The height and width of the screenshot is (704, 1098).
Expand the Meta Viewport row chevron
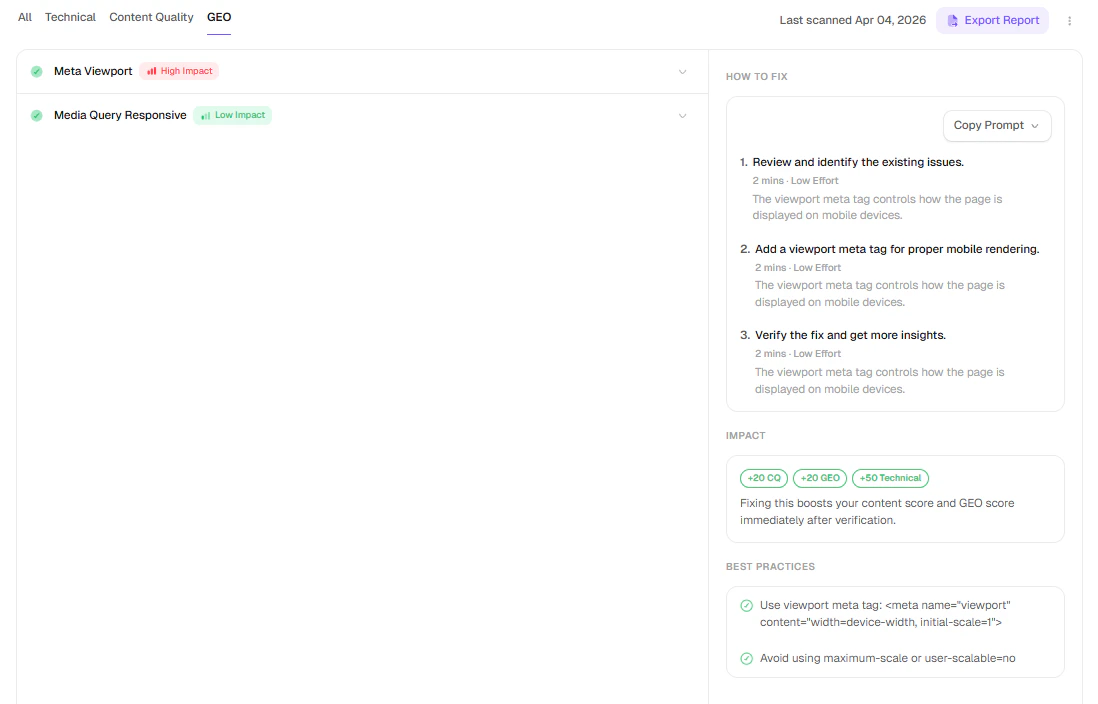point(683,72)
